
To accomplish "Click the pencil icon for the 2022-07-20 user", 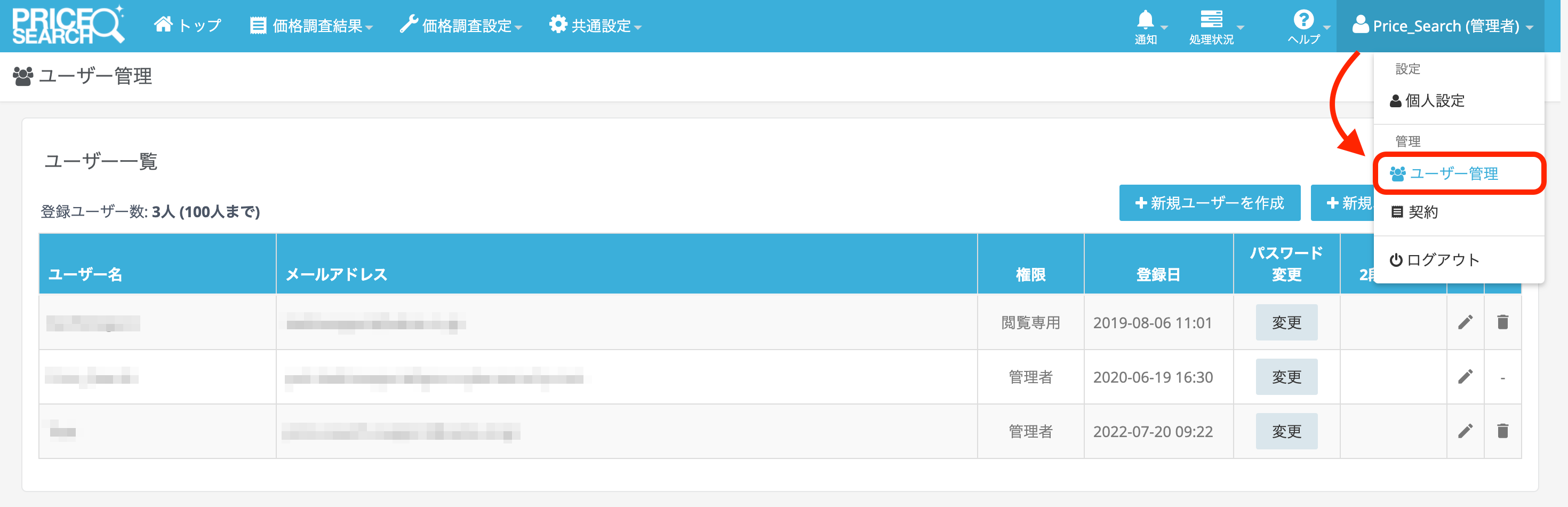I will pos(1465,431).
